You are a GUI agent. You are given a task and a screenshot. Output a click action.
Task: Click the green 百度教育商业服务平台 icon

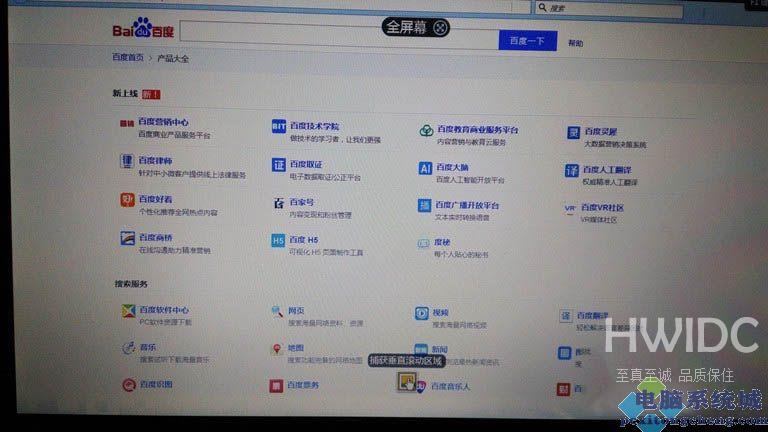click(426, 130)
